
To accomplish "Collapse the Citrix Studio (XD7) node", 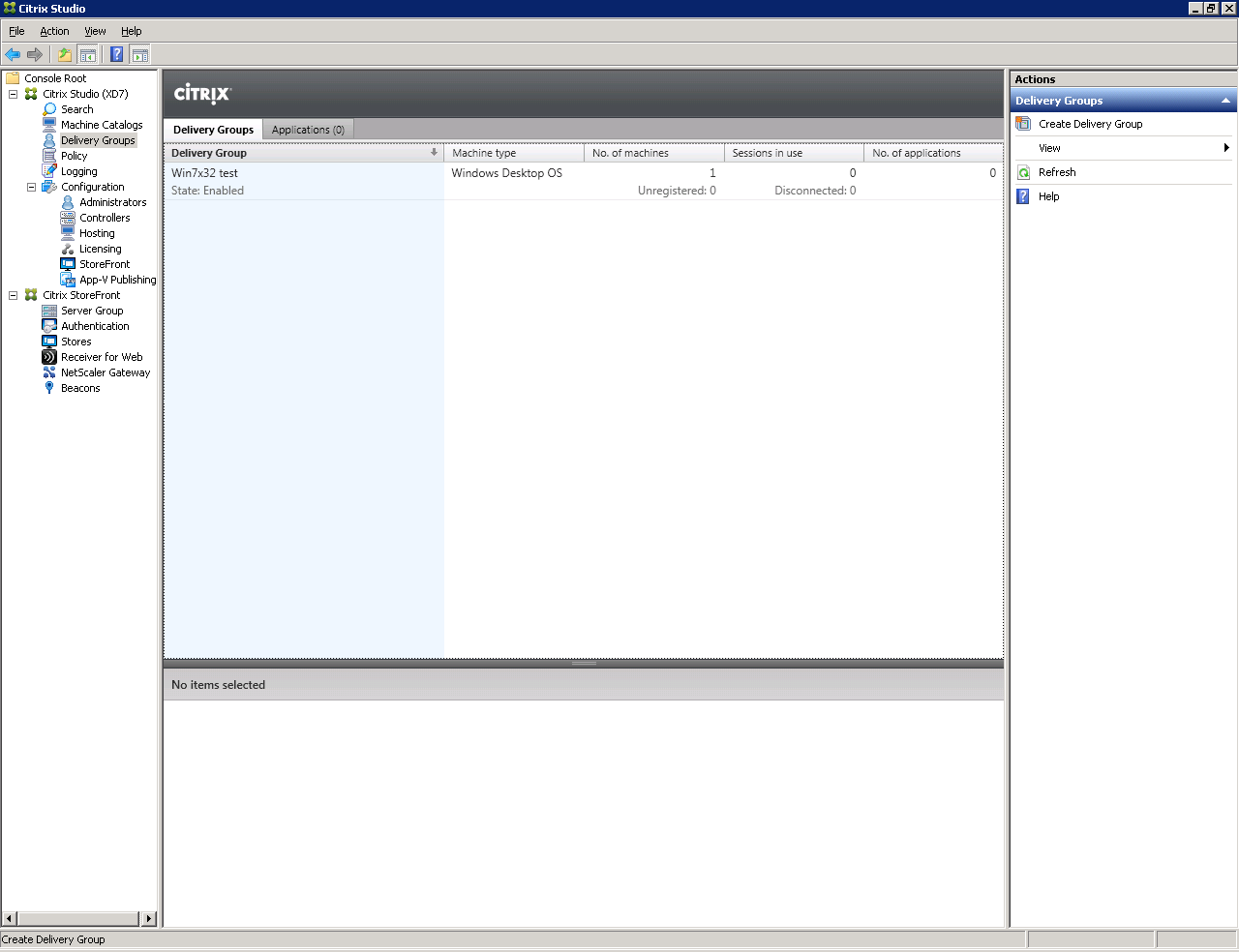I will point(13,94).
